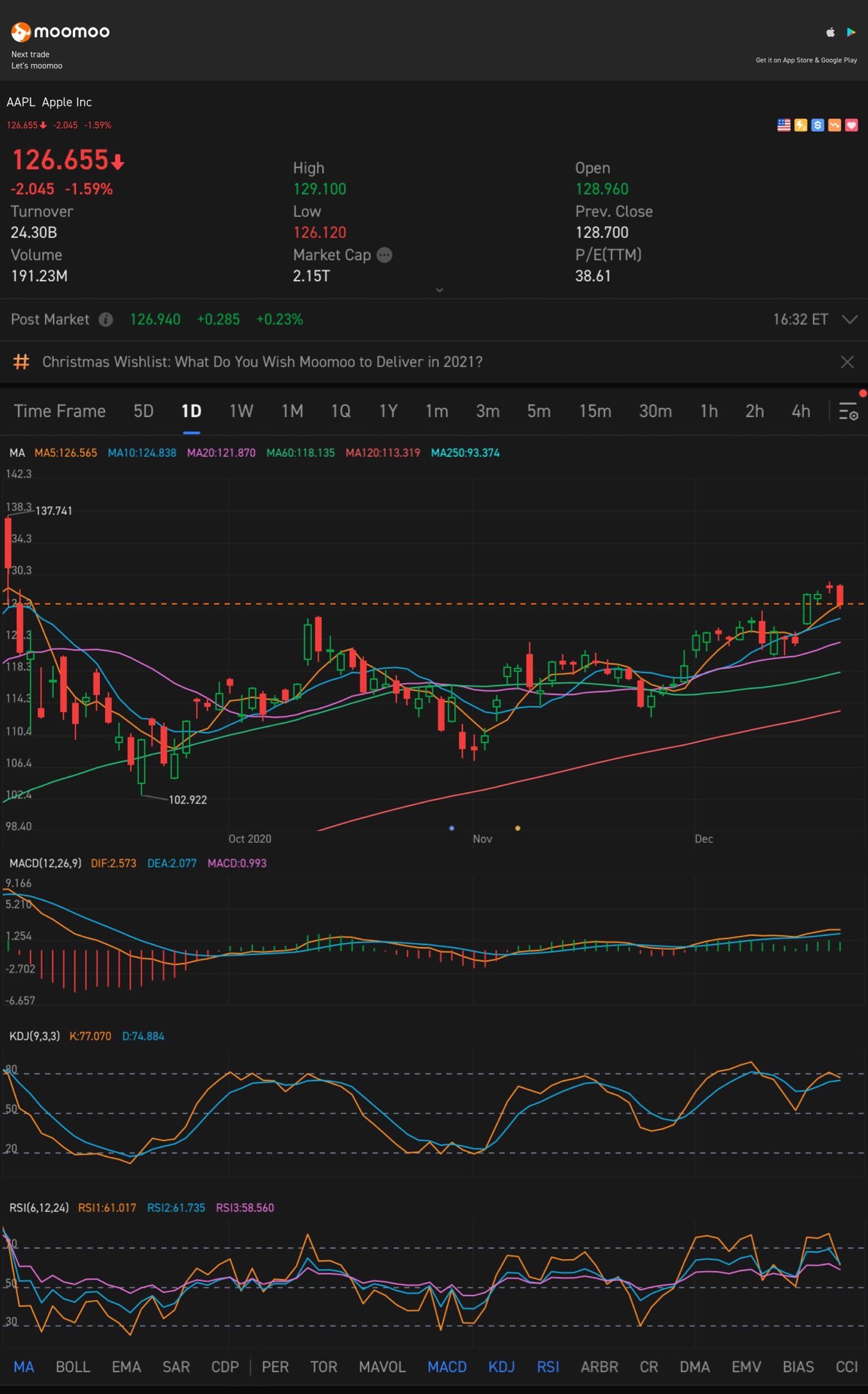Select the 5D time frame
Screen dimensions: 868x1394
click(x=143, y=411)
